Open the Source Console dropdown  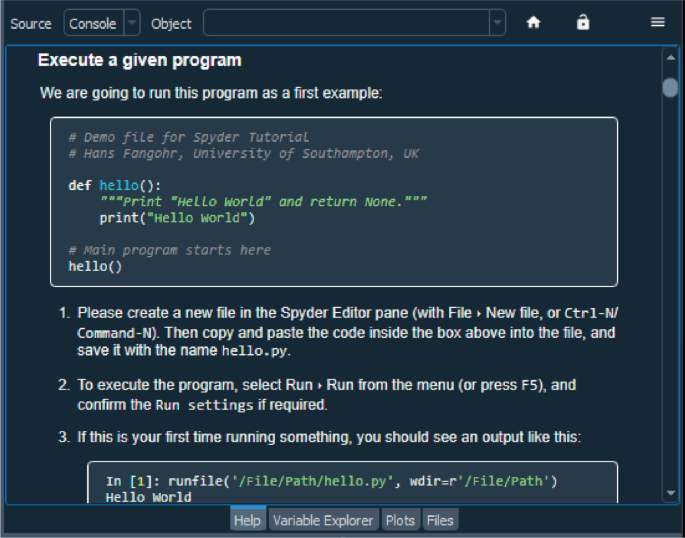(102, 23)
